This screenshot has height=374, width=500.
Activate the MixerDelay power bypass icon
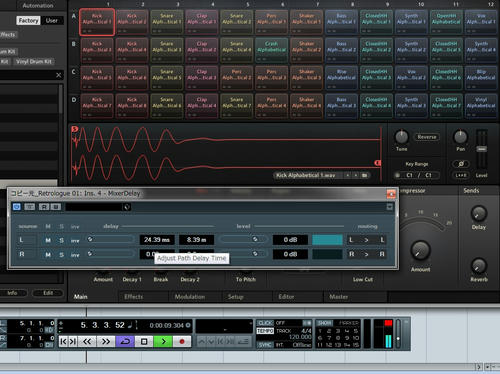point(16,207)
